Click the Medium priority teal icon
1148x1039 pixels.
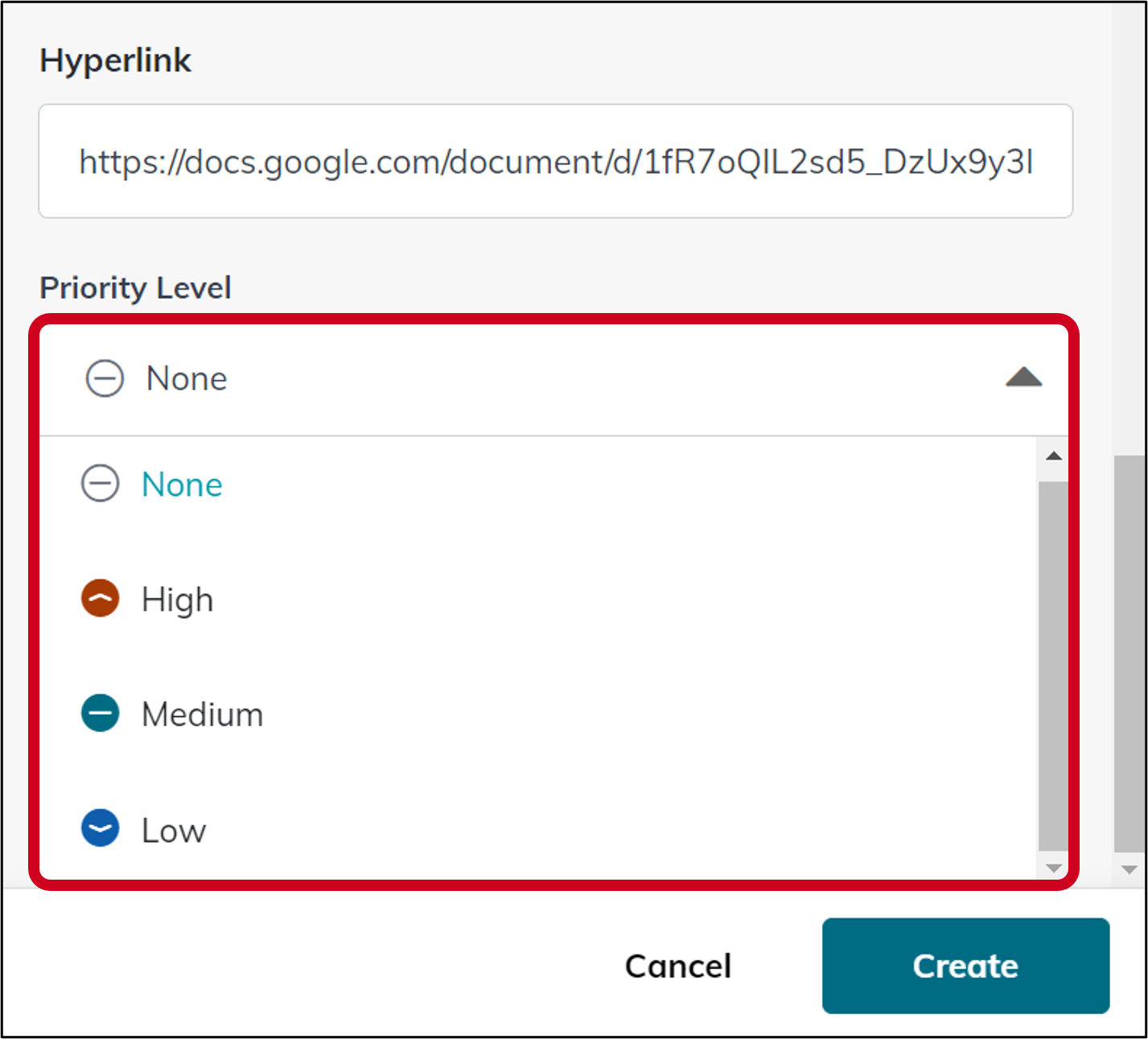click(101, 714)
